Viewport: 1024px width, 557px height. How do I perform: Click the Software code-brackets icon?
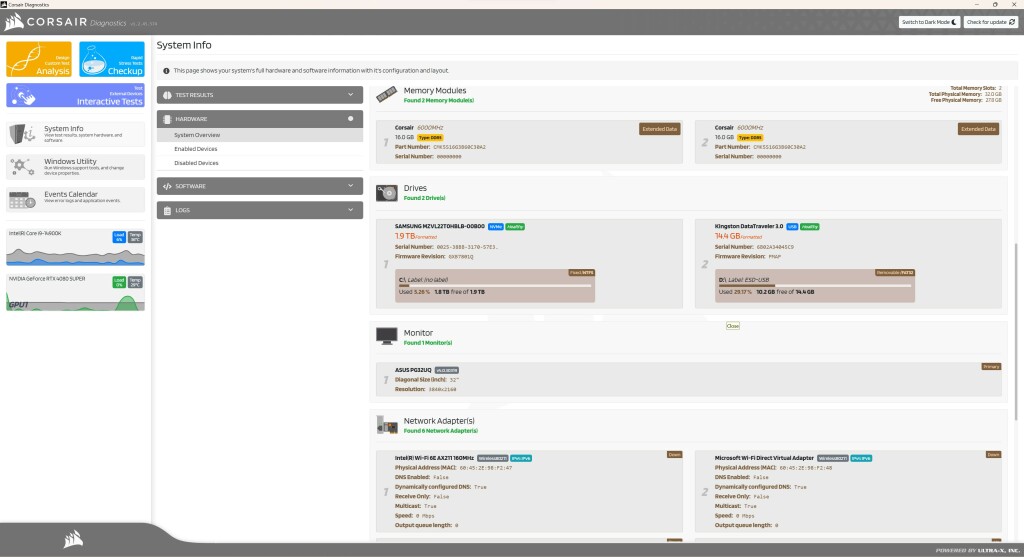point(167,187)
